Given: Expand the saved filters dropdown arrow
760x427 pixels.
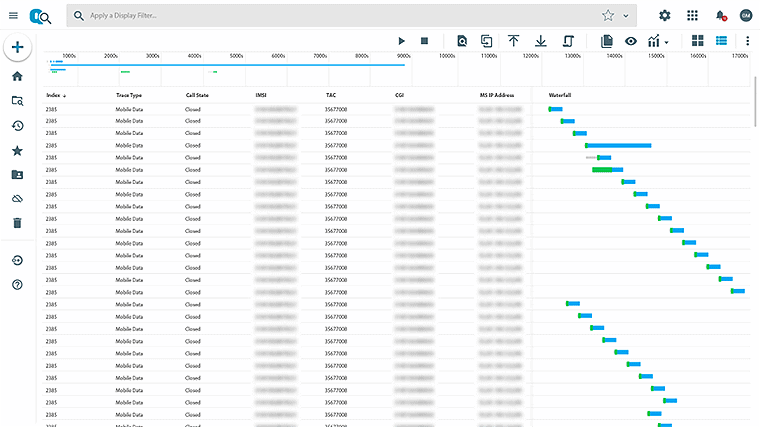Looking at the screenshot, I should click(x=626, y=16).
